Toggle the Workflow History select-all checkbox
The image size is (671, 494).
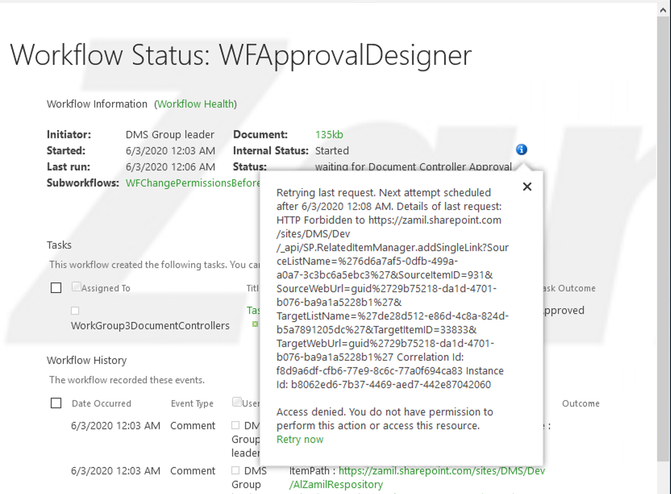tap(56, 403)
